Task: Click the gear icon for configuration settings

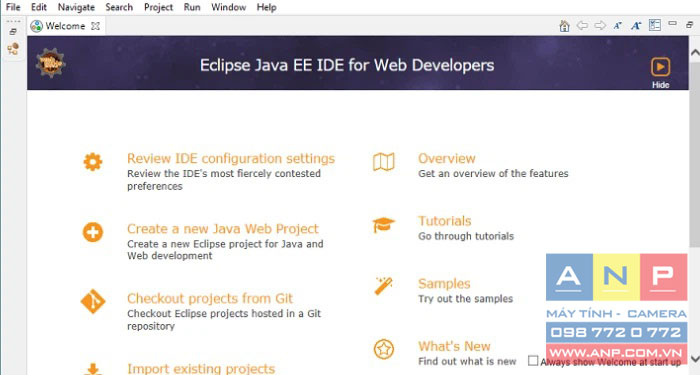Action: point(93,162)
